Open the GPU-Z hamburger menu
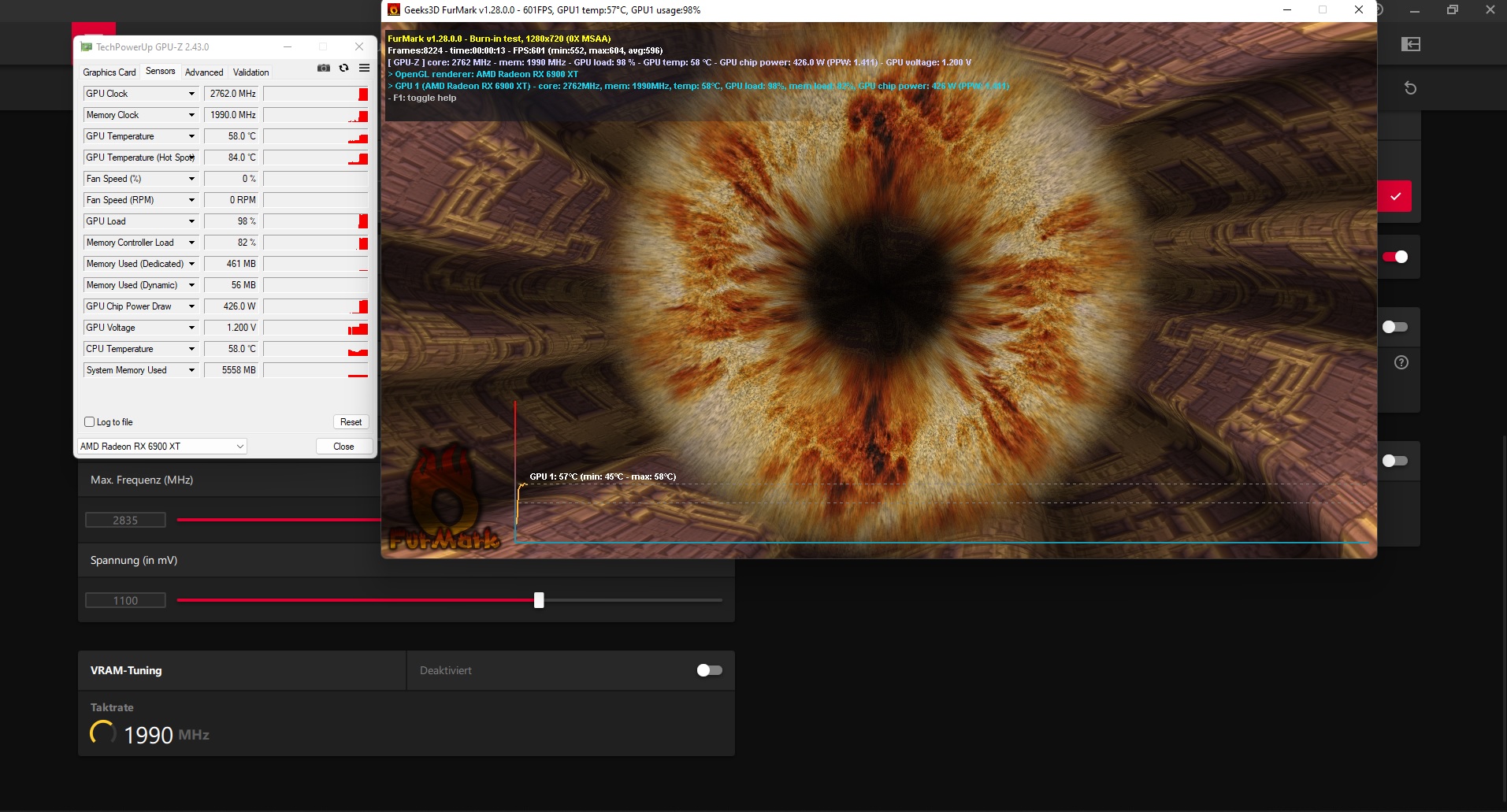 364,68
